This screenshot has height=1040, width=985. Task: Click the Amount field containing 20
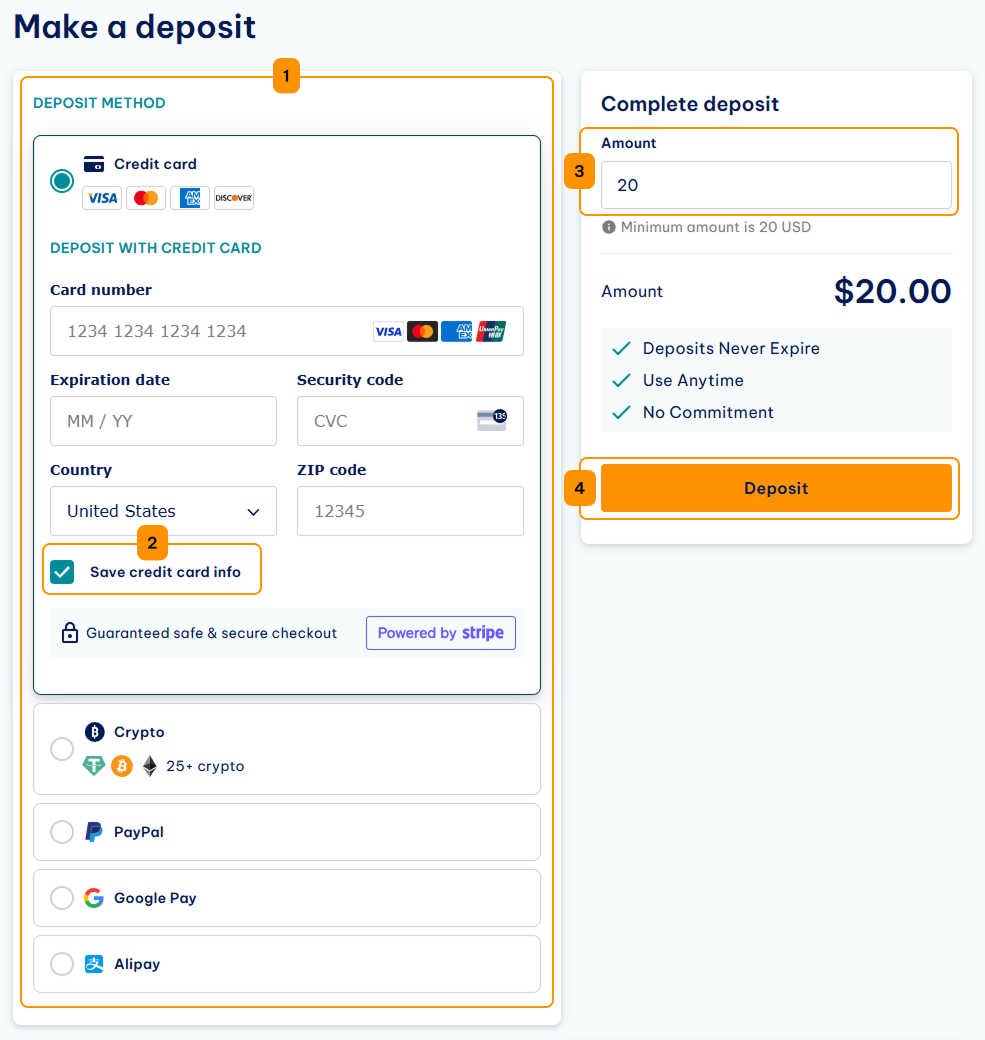(x=776, y=185)
